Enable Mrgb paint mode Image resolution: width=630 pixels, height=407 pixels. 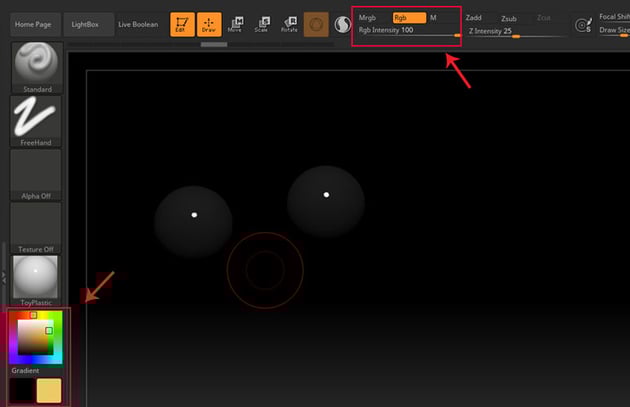[367, 18]
